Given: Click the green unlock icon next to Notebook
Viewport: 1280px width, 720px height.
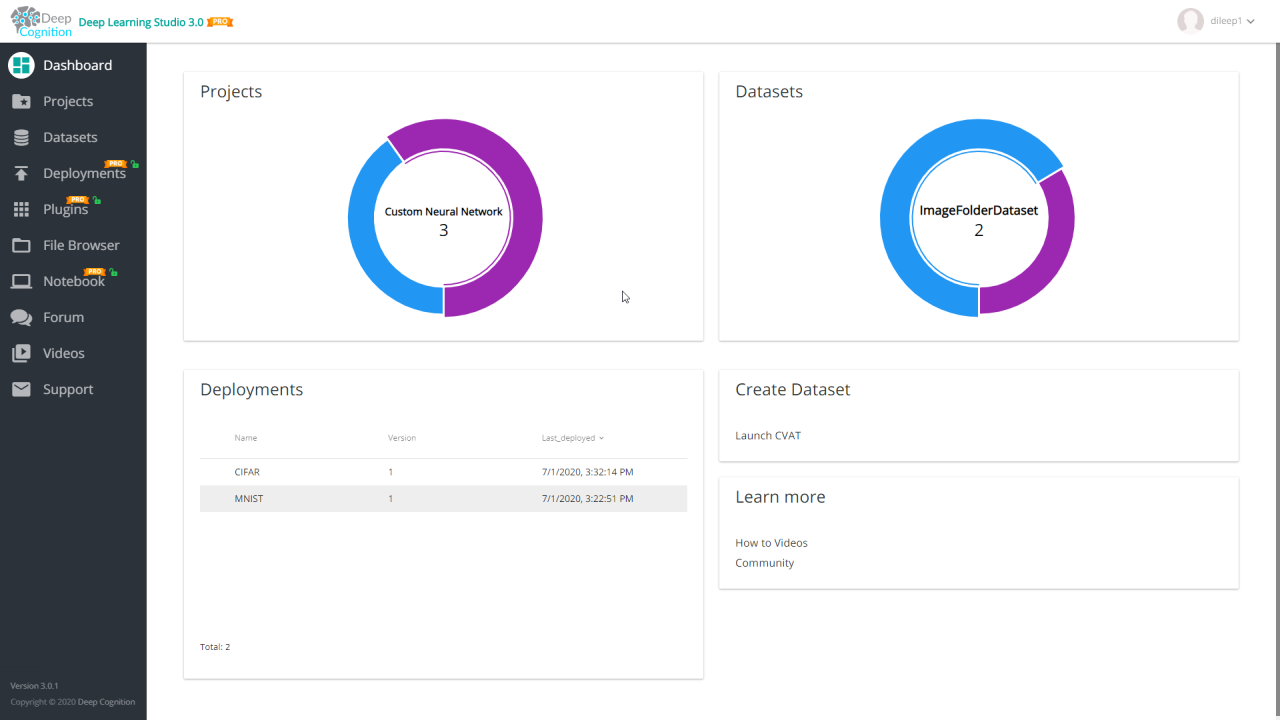Looking at the screenshot, I should coord(113,272).
